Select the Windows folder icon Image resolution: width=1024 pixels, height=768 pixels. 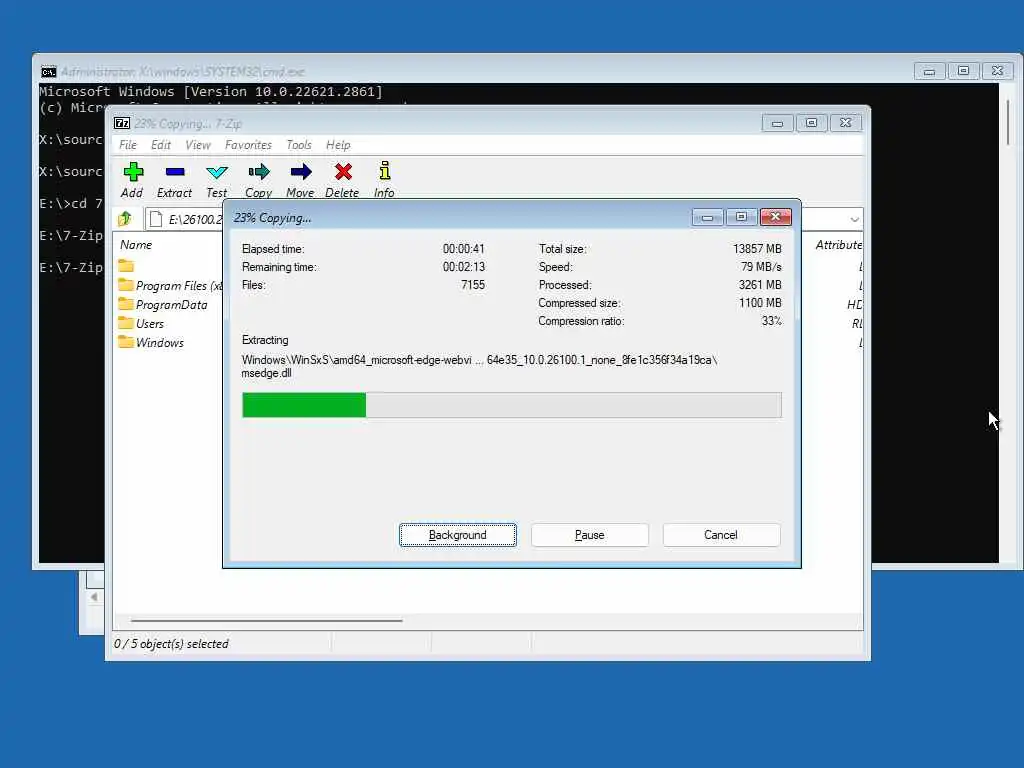[x=126, y=342]
